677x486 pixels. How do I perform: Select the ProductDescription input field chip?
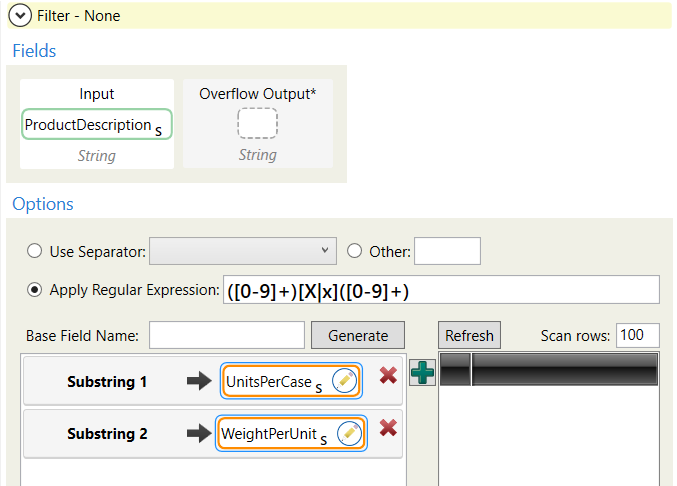[x=95, y=125]
